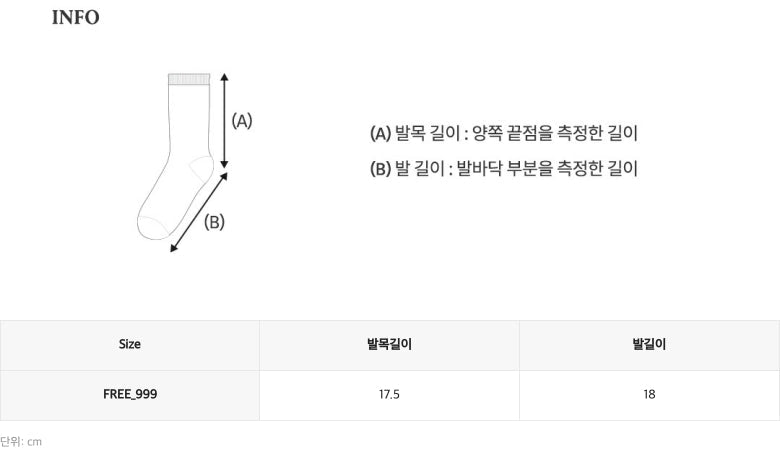Click the Size column header

[130, 344]
